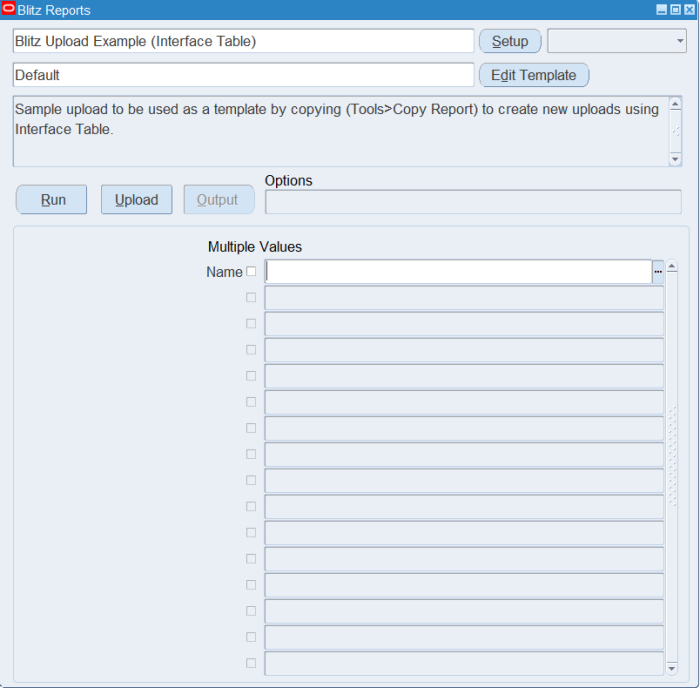Maximize the Blitz Reports window

coord(675,9)
